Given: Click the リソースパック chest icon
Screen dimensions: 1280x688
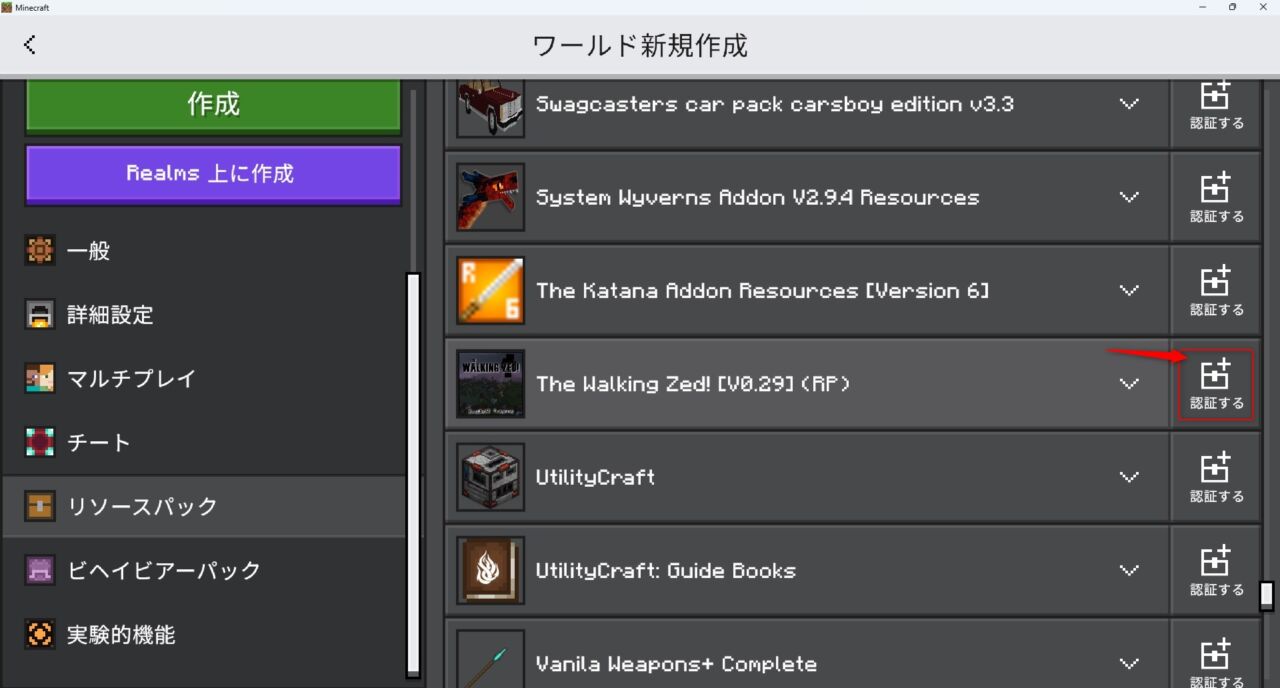Looking at the screenshot, I should click(40, 506).
